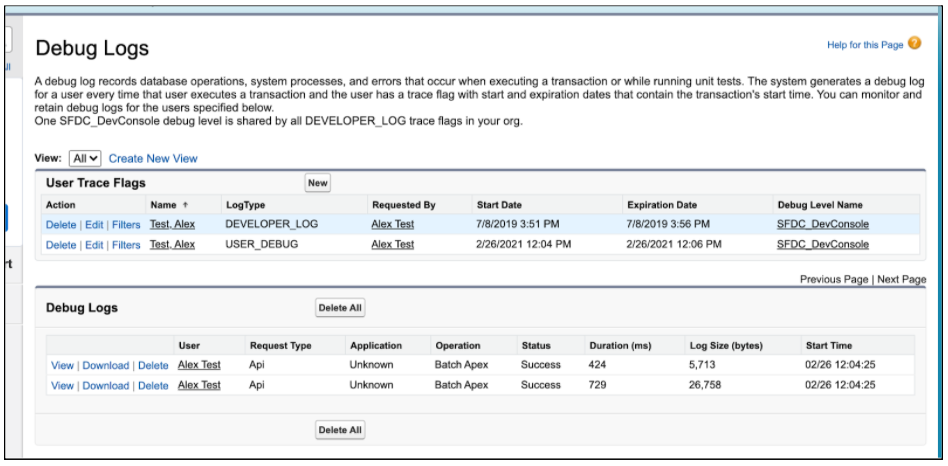Open Filters for the DEVELOPER_LOG trace flag
The width and height of the screenshot is (948, 466).
(126, 224)
